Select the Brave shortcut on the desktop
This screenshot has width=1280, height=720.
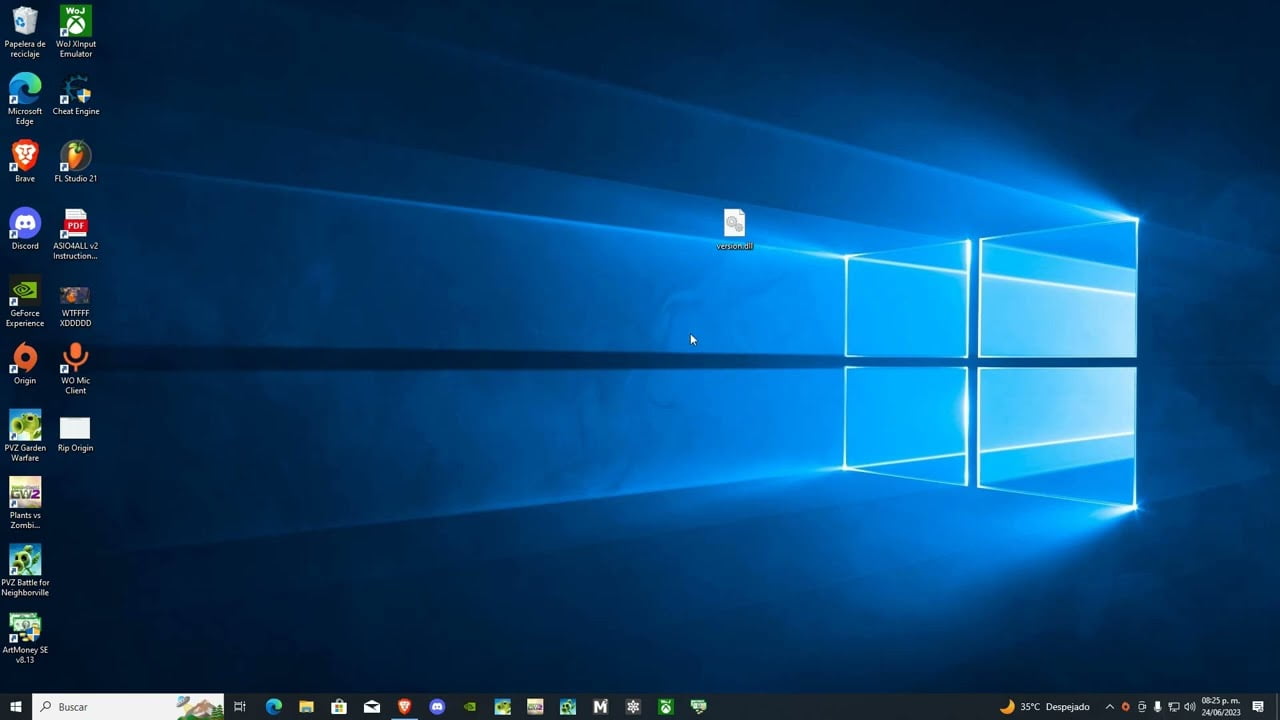click(25, 162)
